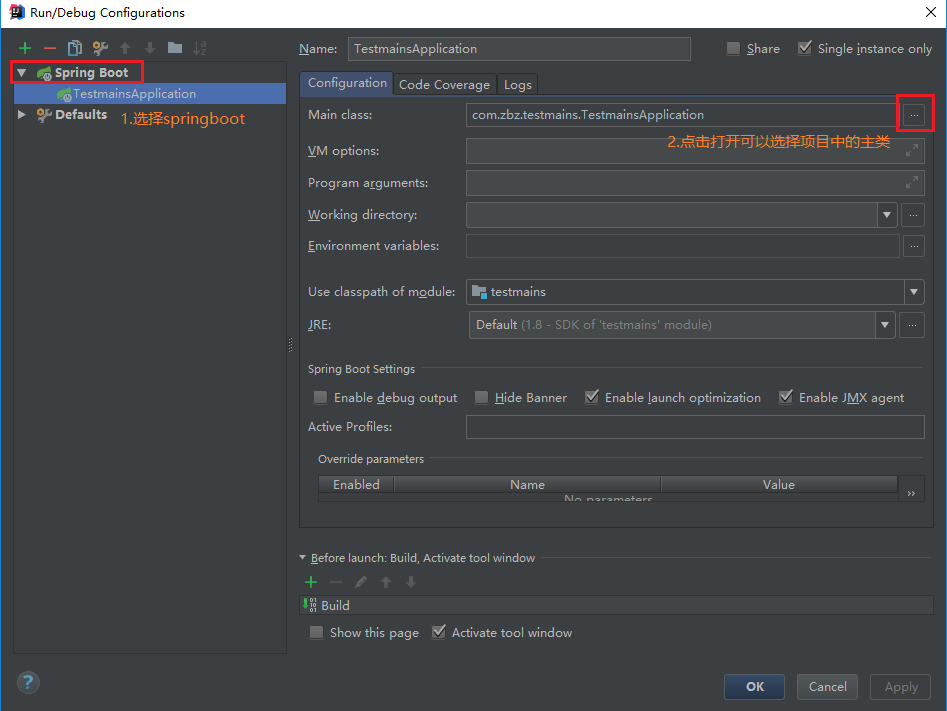This screenshot has width=947, height=711.
Task: Expand VM options field editor icon
Action: [912, 150]
